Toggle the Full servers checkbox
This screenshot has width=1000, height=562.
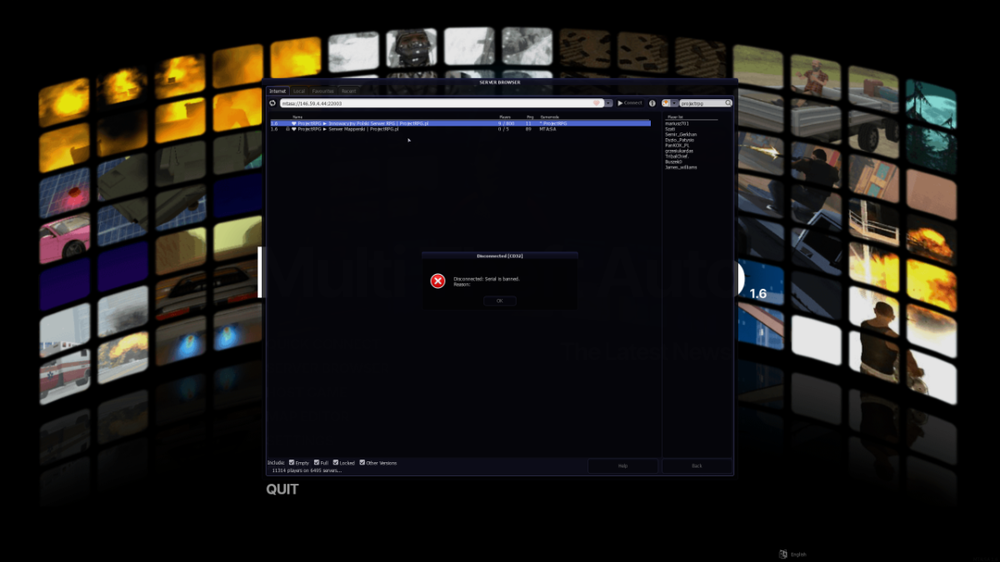click(x=316, y=462)
